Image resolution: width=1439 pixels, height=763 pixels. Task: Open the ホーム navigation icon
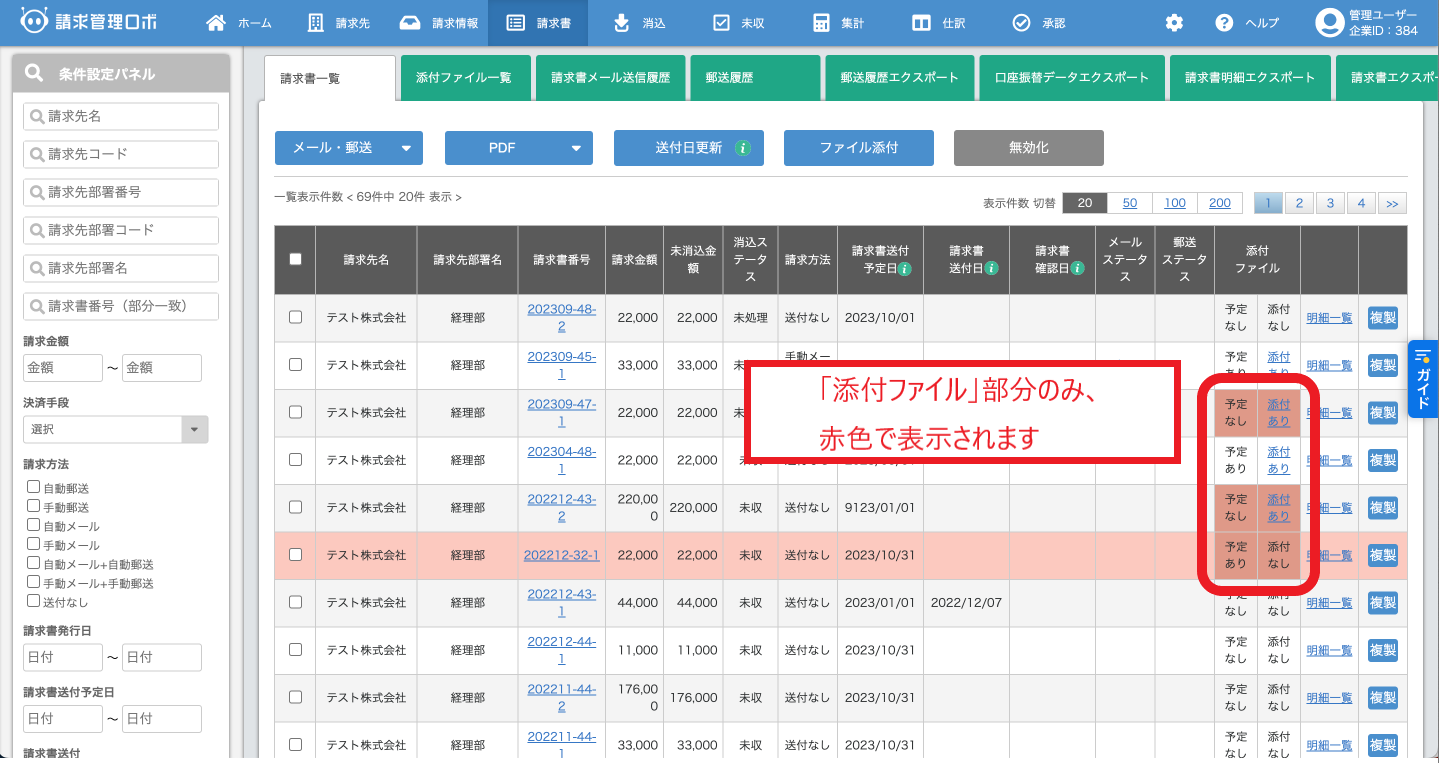(214, 20)
